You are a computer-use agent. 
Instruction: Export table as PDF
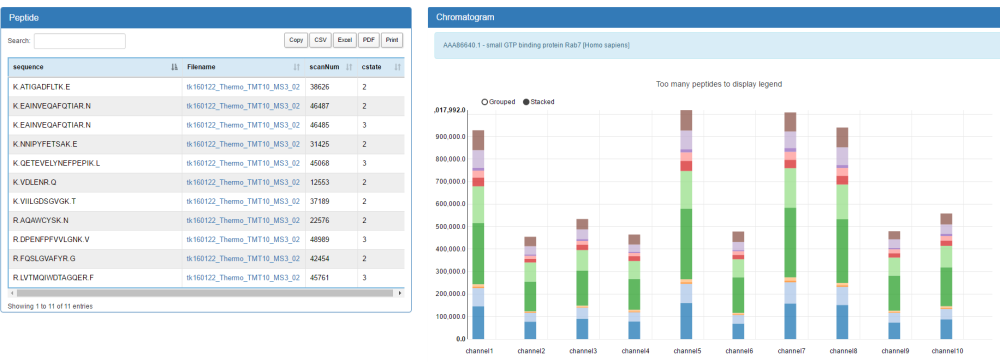point(369,40)
